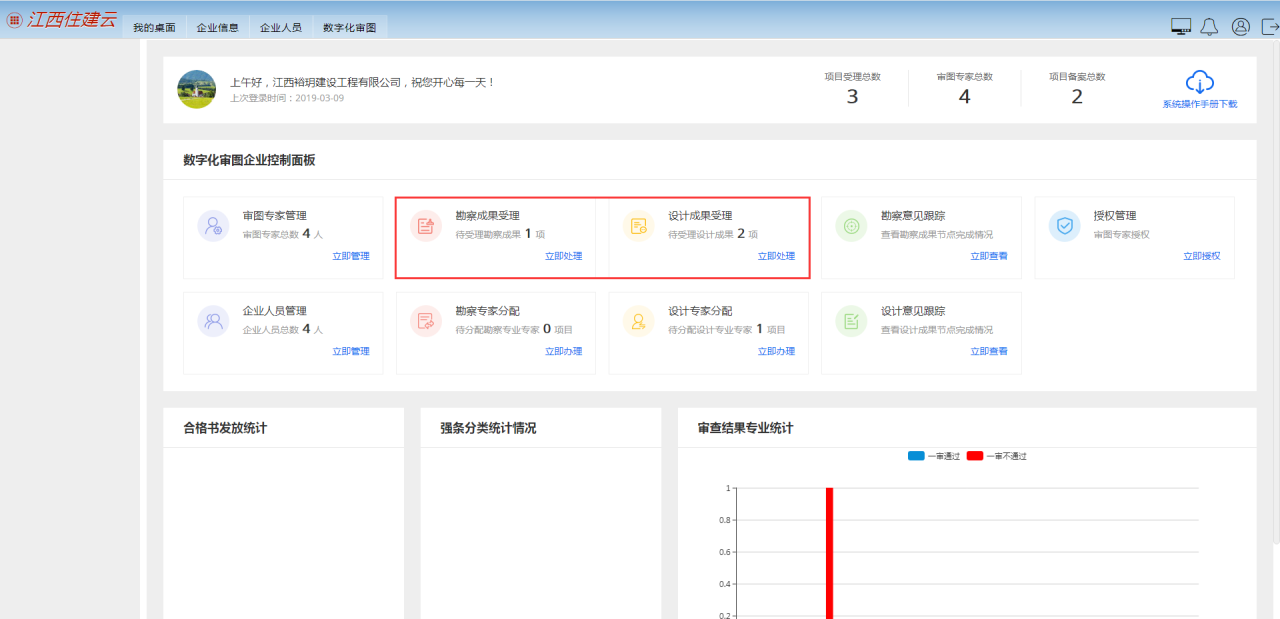The width and height of the screenshot is (1280, 619).
Task: Click the 勘察专家分配 card icon
Action: coord(426,322)
